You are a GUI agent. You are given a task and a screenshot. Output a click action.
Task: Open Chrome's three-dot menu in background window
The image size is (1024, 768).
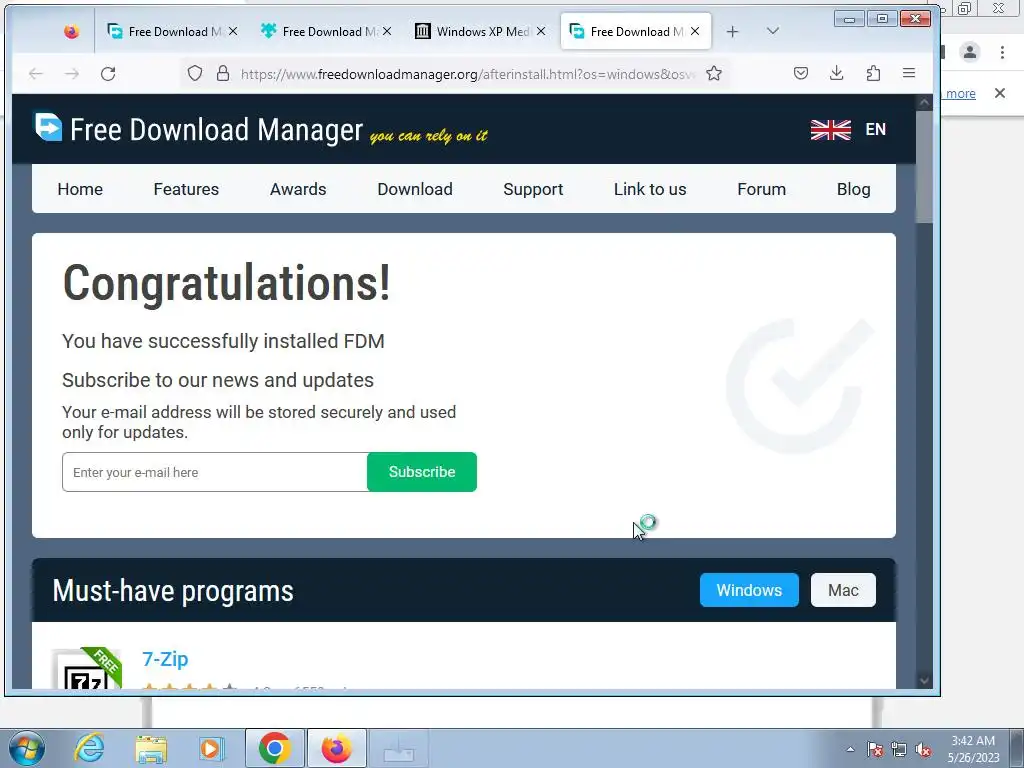tap(1002, 52)
